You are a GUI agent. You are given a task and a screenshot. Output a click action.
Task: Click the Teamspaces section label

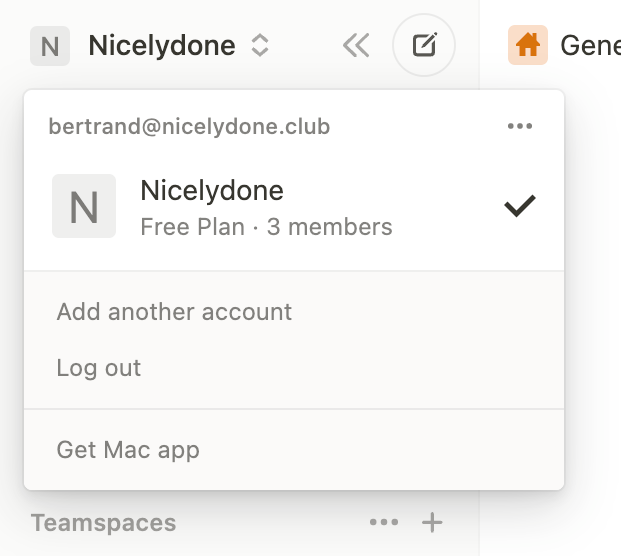click(x=103, y=523)
